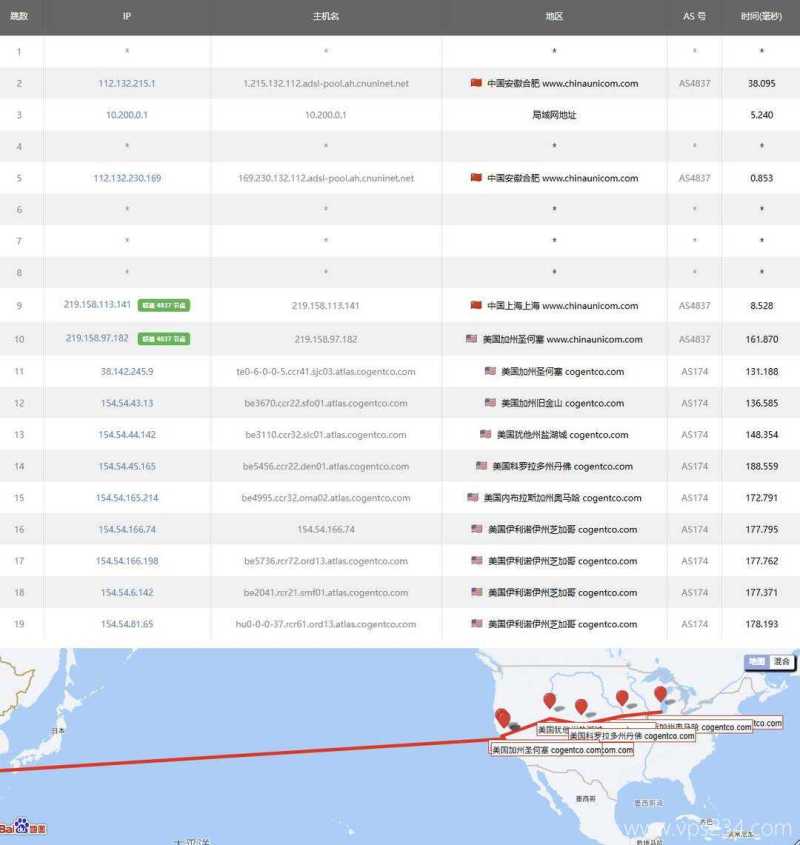Switch map to 混合 hybrid view
This screenshot has width=800, height=845.
click(x=782, y=662)
